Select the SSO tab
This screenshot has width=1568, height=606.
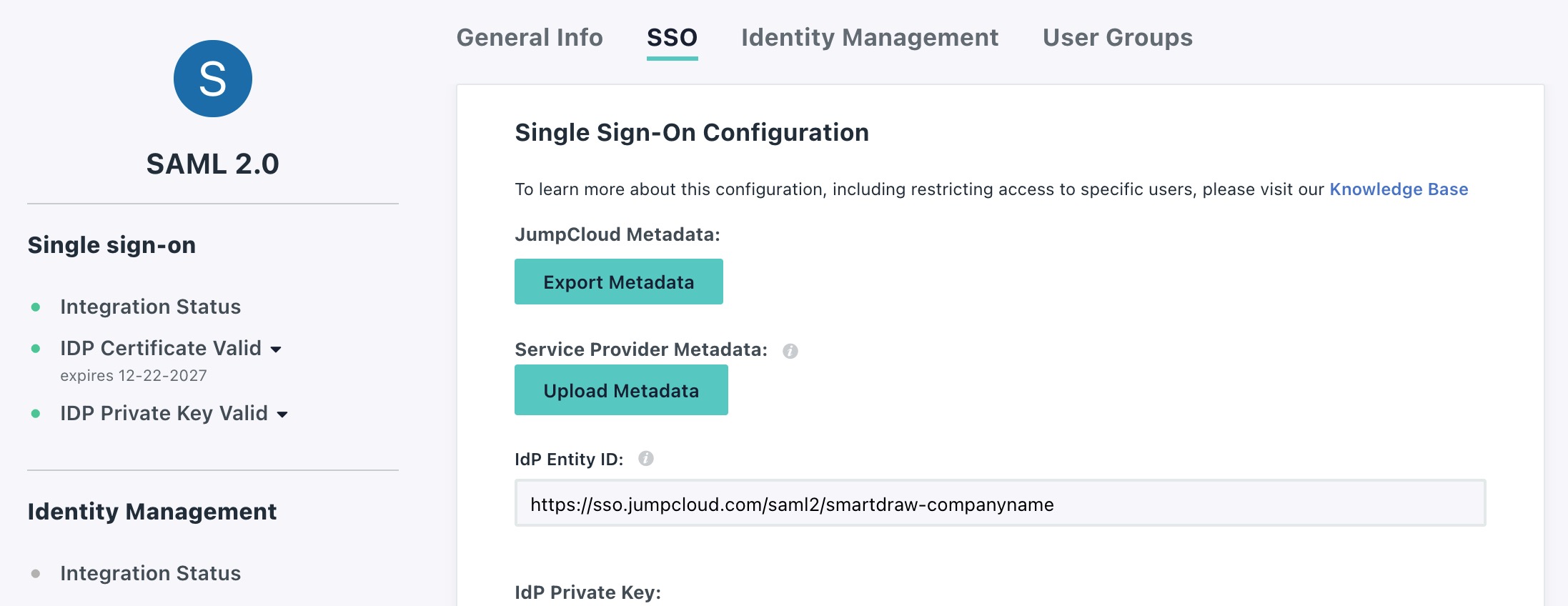672,37
